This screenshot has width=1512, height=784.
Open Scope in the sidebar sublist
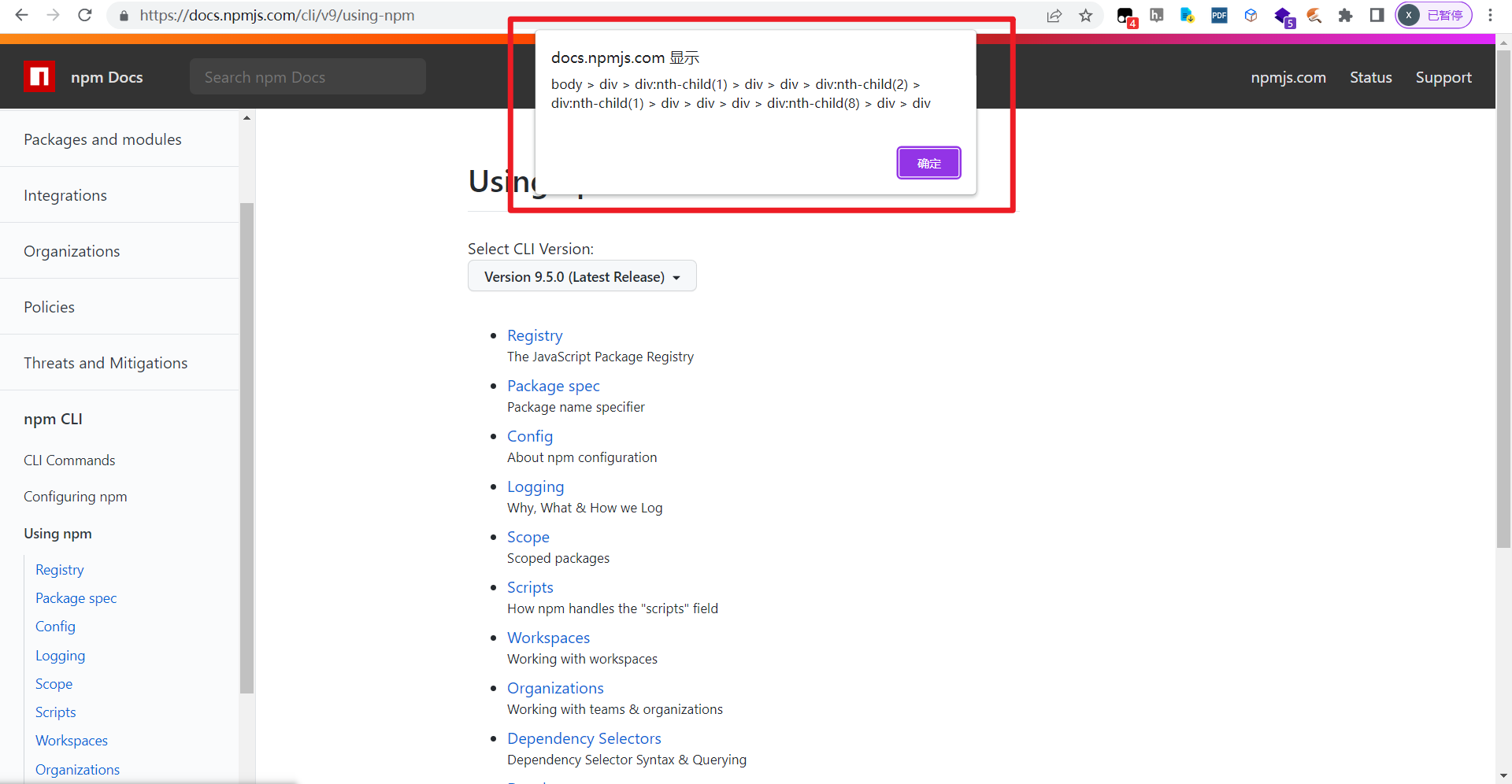click(x=54, y=684)
